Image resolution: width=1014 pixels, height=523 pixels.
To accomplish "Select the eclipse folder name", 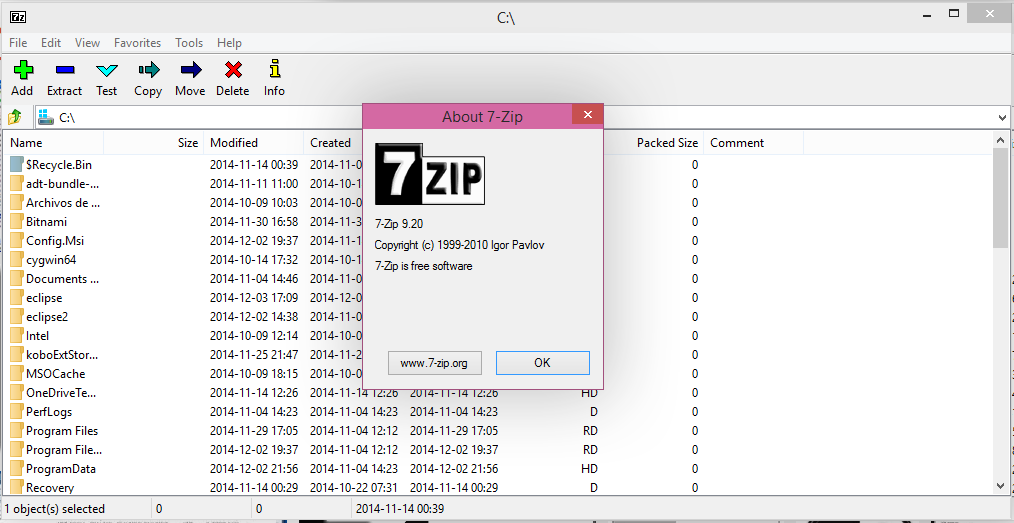I will click(44, 297).
